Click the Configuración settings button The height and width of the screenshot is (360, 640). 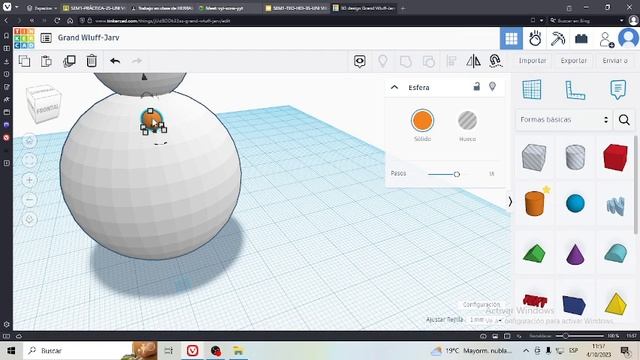[481, 305]
